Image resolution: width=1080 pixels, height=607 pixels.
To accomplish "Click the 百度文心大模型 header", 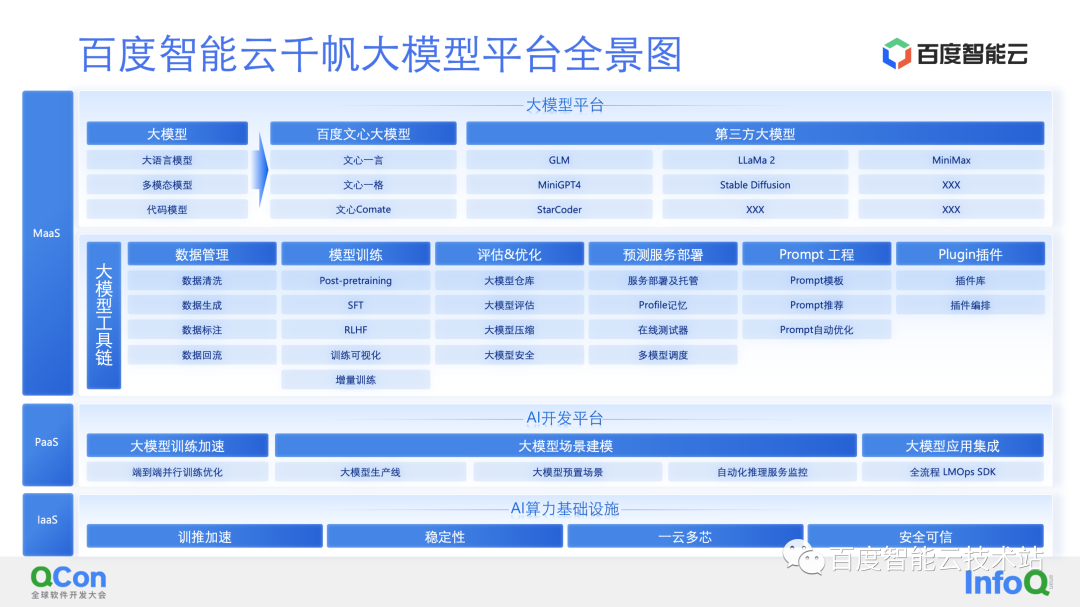I will (363, 134).
